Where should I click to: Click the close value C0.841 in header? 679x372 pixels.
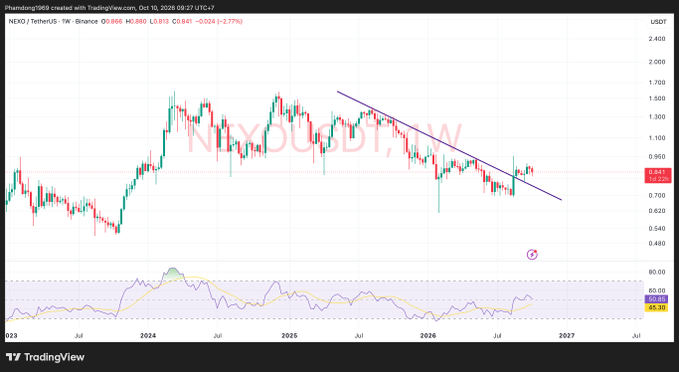[x=182, y=21]
